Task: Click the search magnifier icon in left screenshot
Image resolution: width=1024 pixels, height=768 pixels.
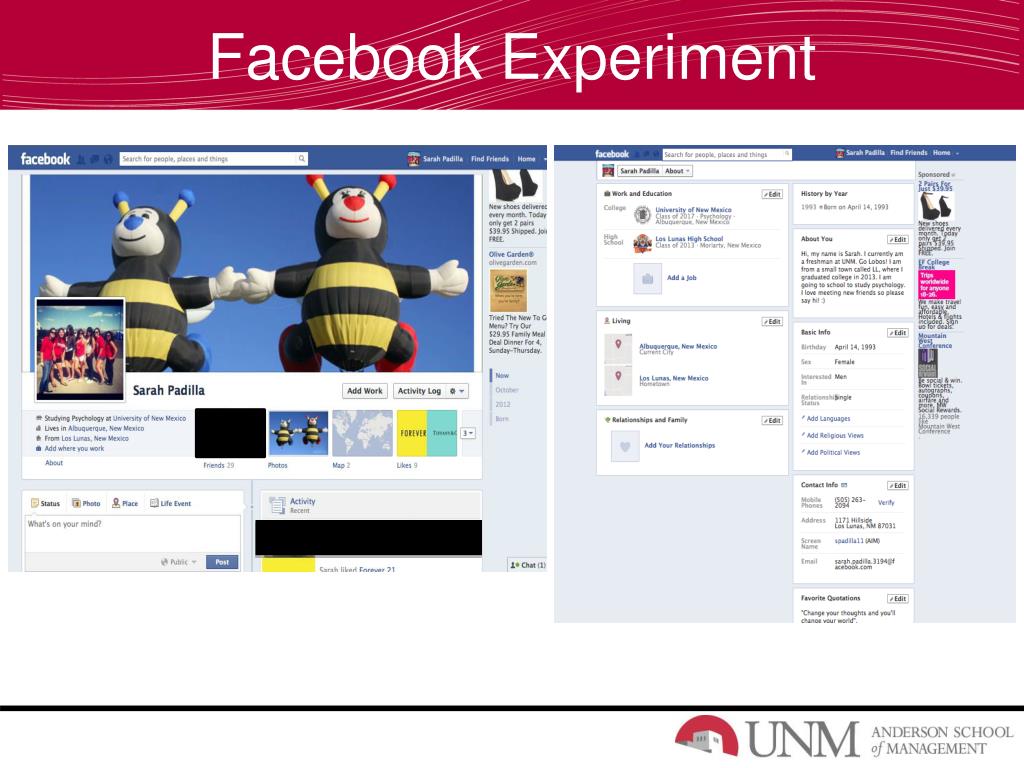Action: tap(301, 159)
